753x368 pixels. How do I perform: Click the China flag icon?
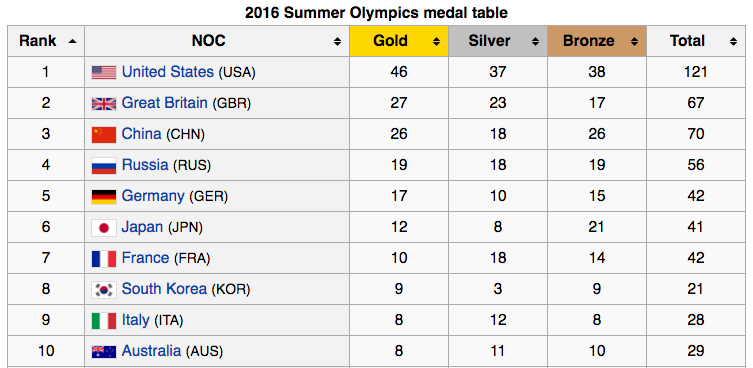[x=104, y=135]
